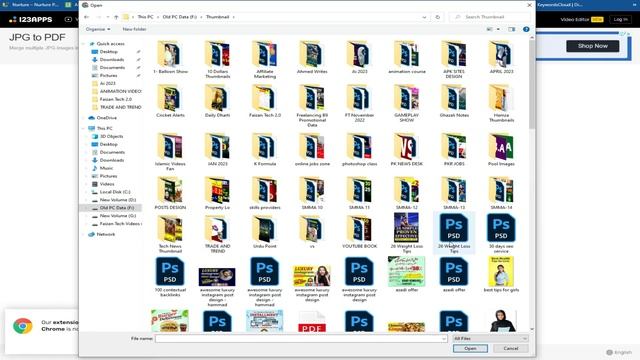
Task: Click 'Log in' on the 123APPS page
Action: (x=620, y=19)
